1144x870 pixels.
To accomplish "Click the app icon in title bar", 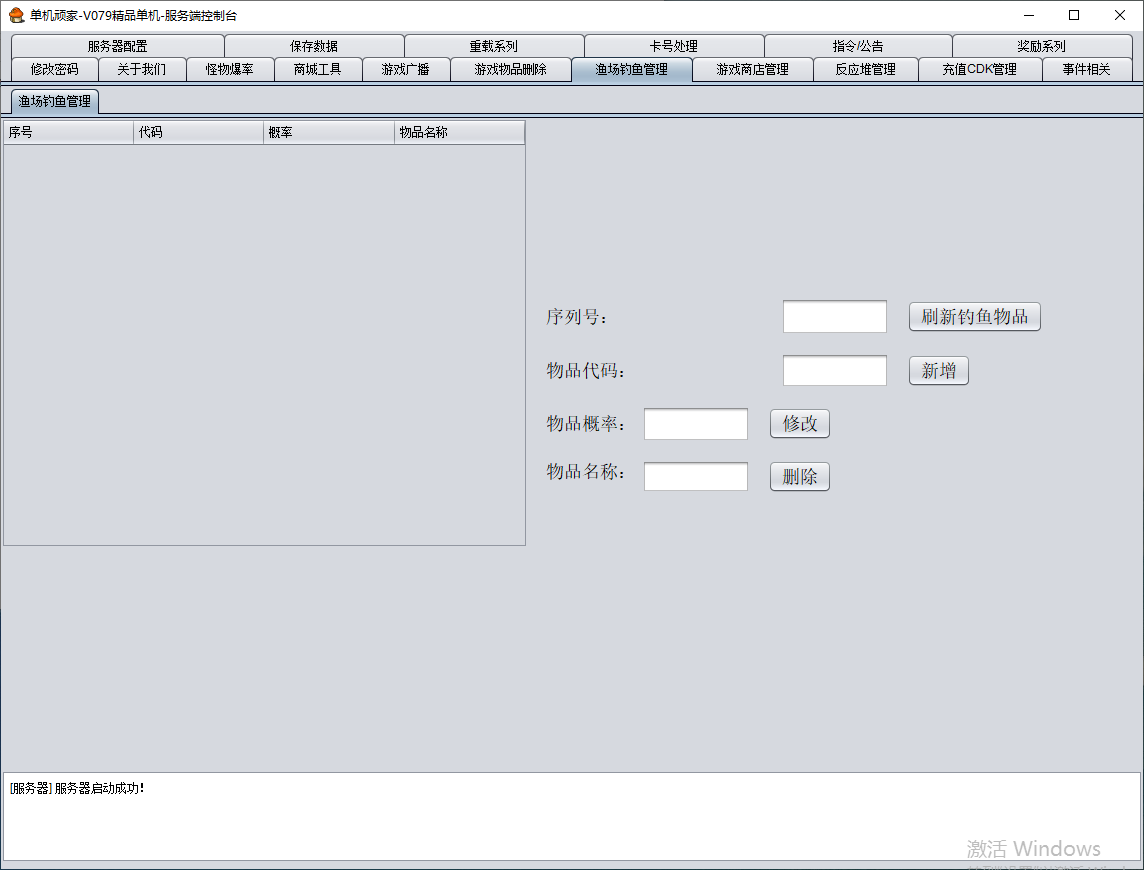I will pyautogui.click(x=16, y=15).
